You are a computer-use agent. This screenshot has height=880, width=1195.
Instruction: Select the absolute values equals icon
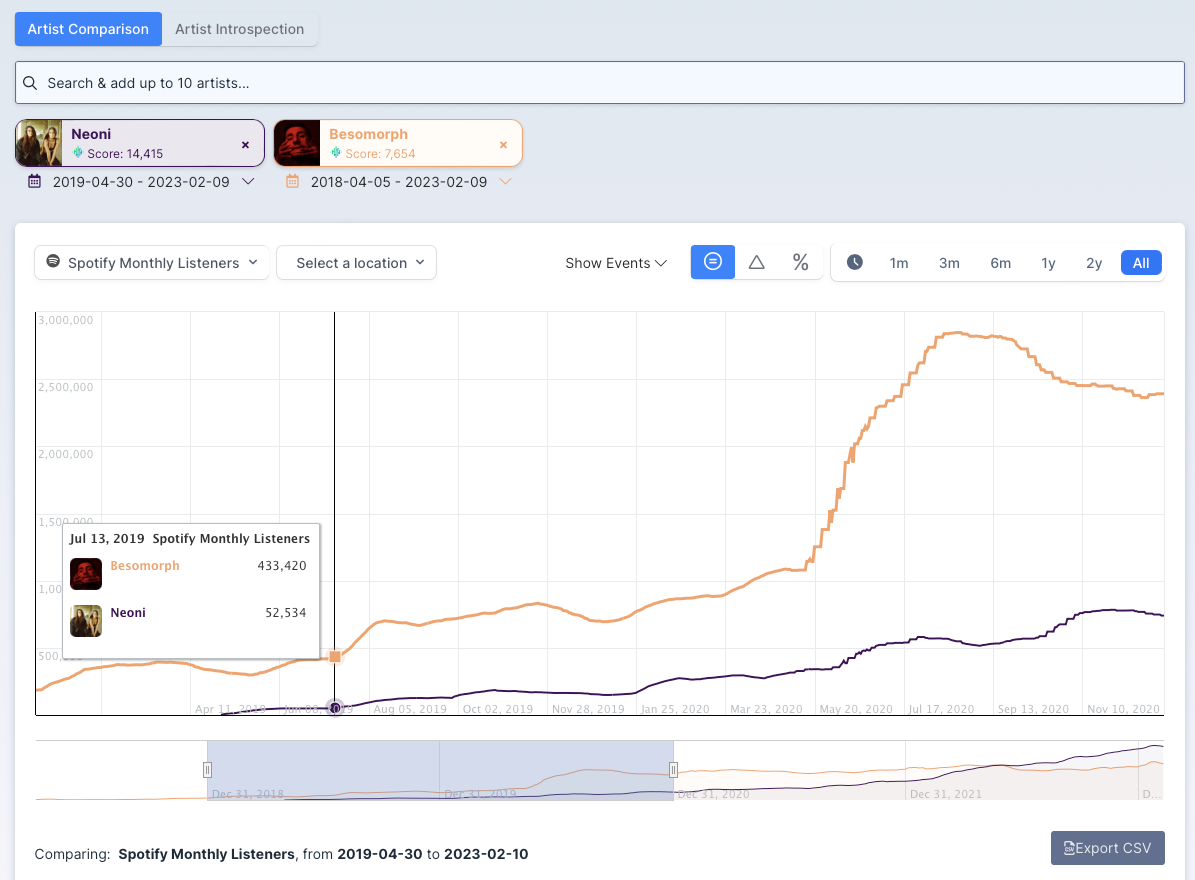tap(712, 262)
